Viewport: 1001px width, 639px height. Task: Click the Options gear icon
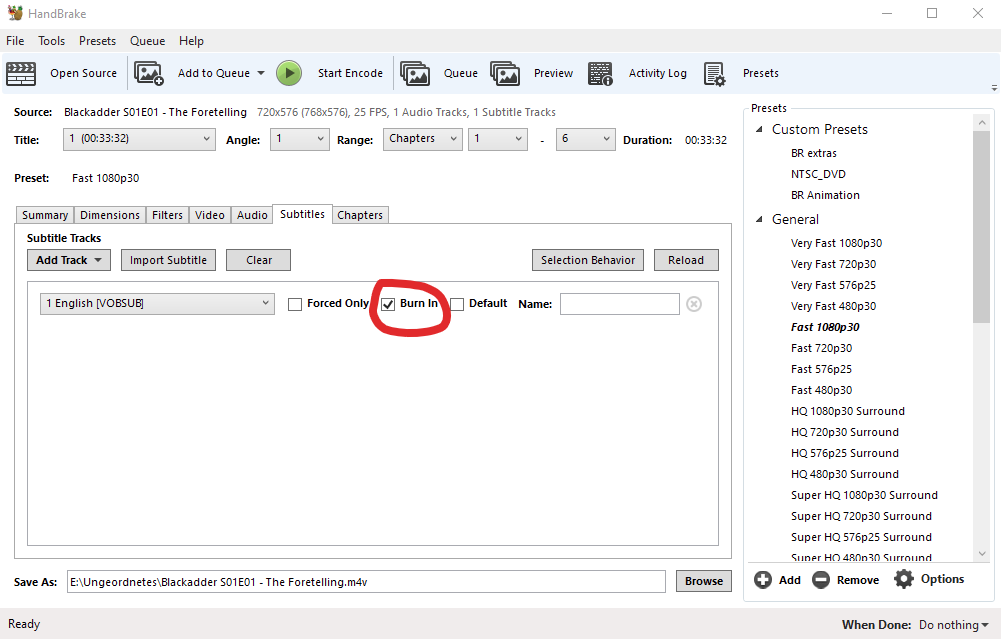click(x=904, y=579)
